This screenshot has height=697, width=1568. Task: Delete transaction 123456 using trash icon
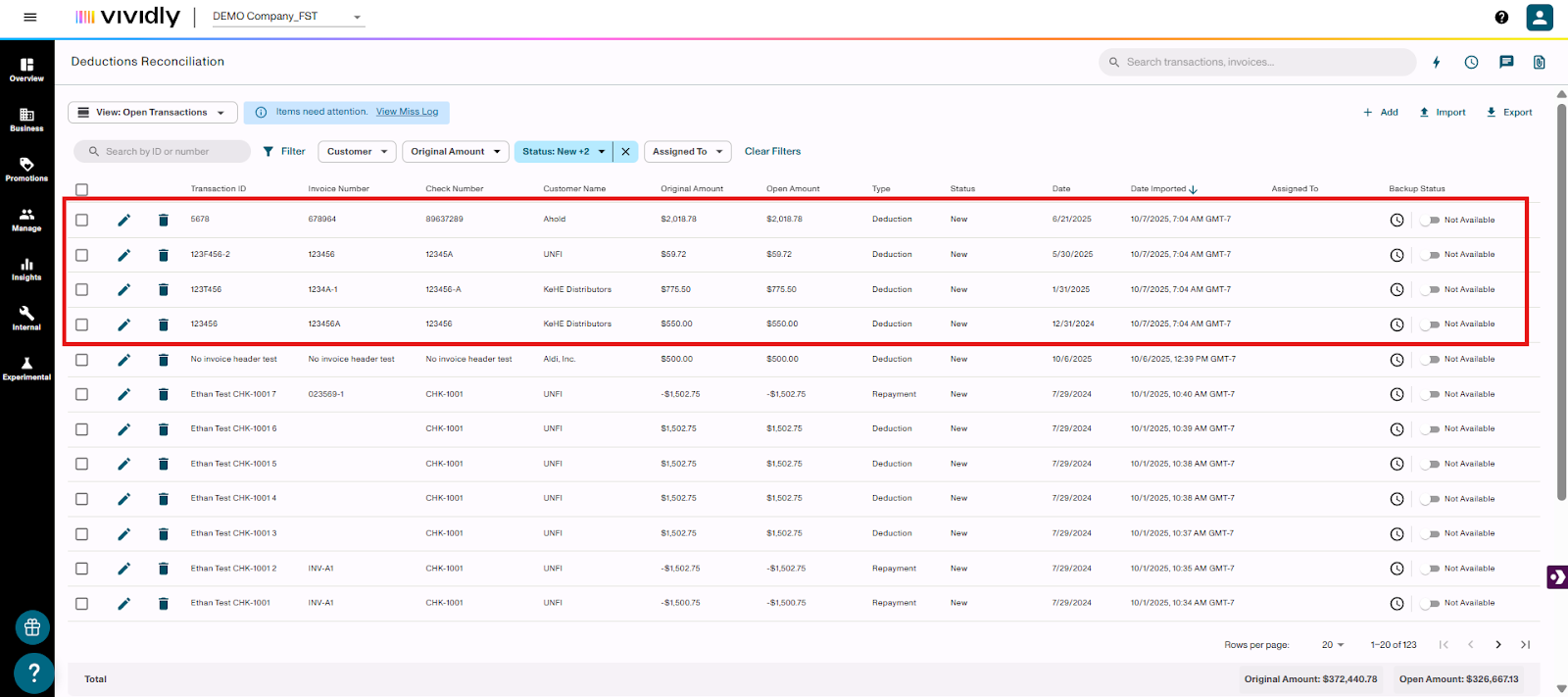click(164, 324)
